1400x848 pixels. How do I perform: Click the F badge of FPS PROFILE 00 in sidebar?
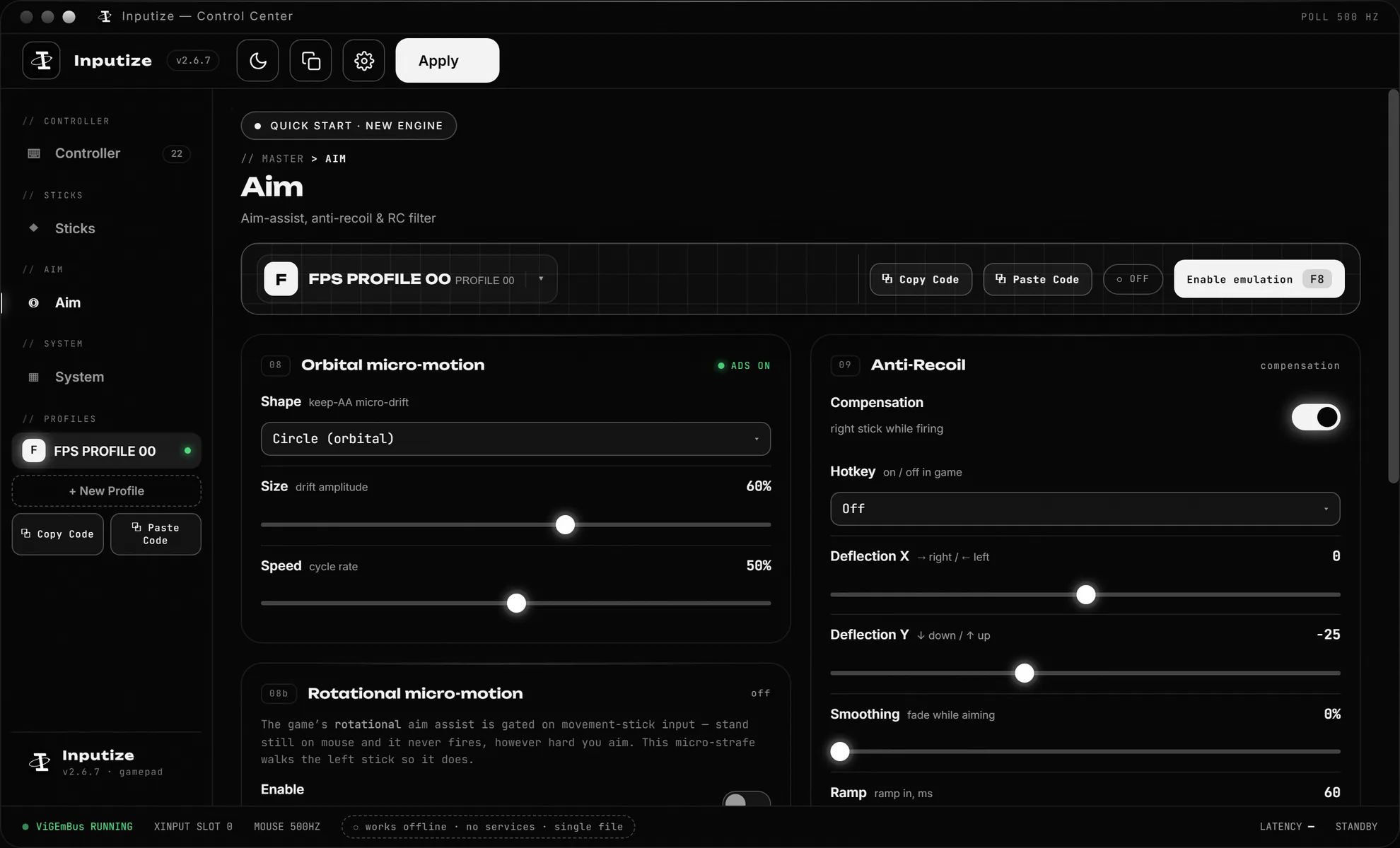33,450
